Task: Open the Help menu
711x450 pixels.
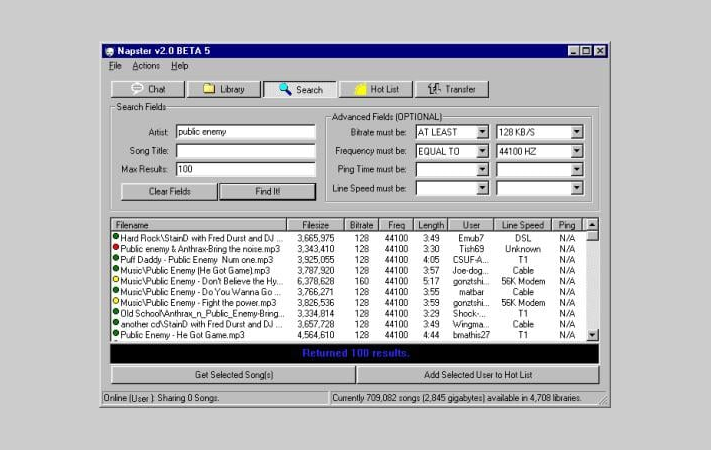Action: click(x=180, y=66)
